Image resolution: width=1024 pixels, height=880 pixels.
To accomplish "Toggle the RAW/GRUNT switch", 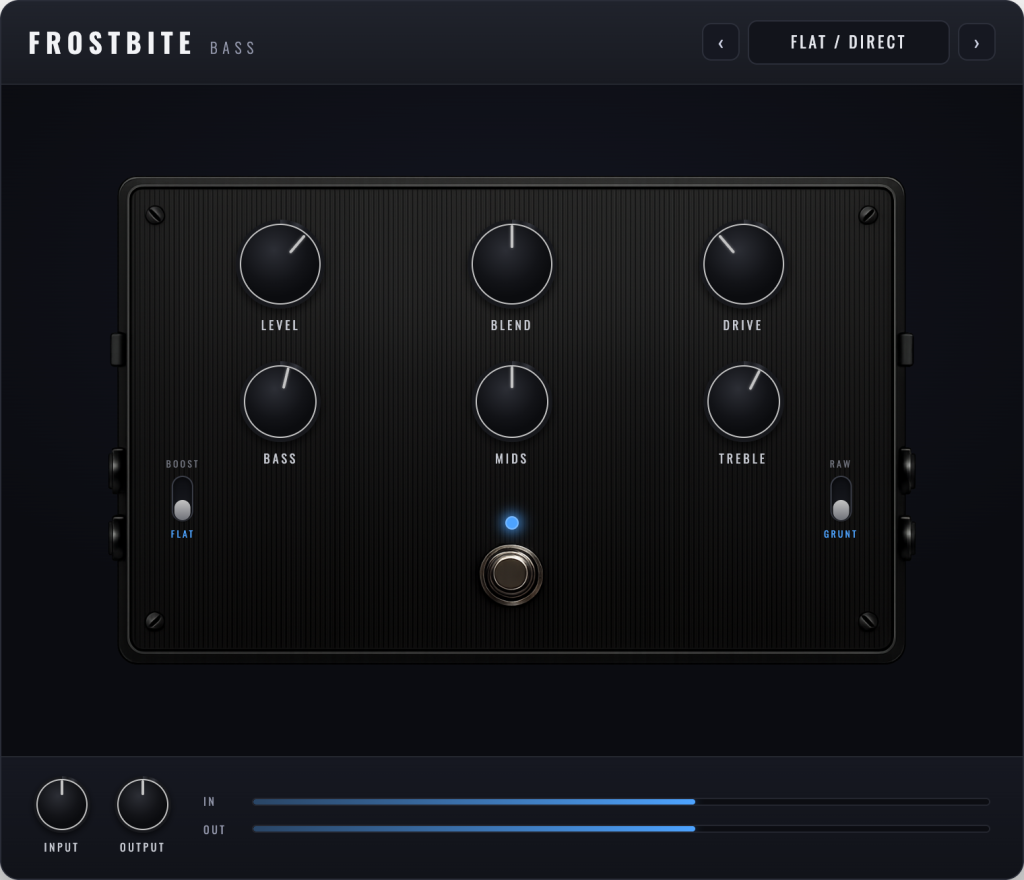I will (x=841, y=499).
